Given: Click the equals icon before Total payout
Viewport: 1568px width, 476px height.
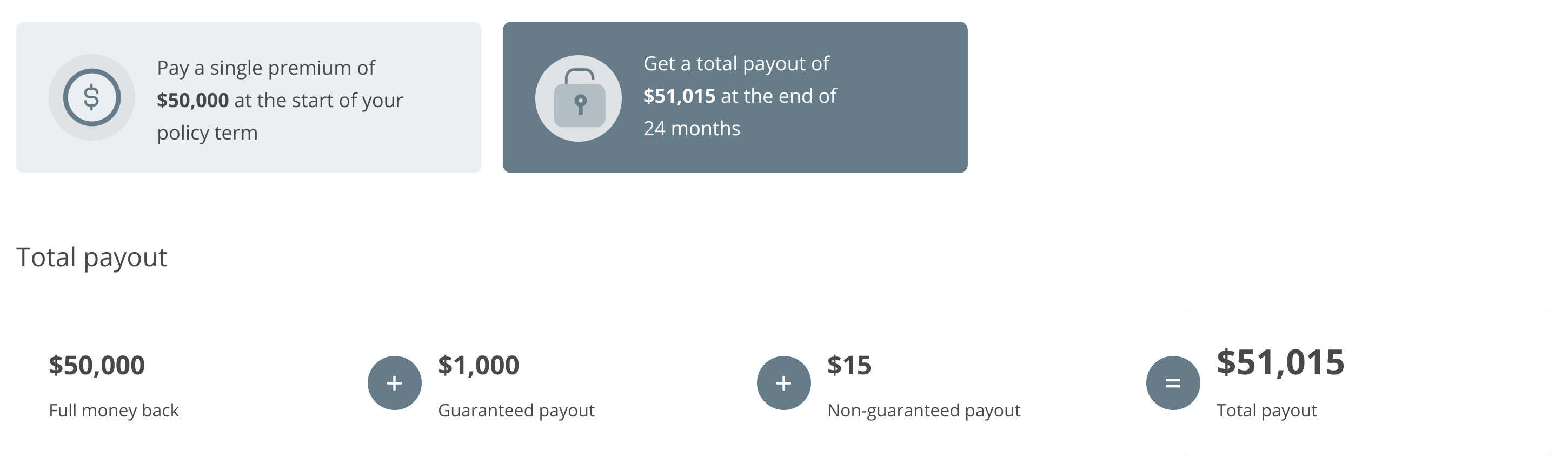Looking at the screenshot, I should (x=1172, y=383).
